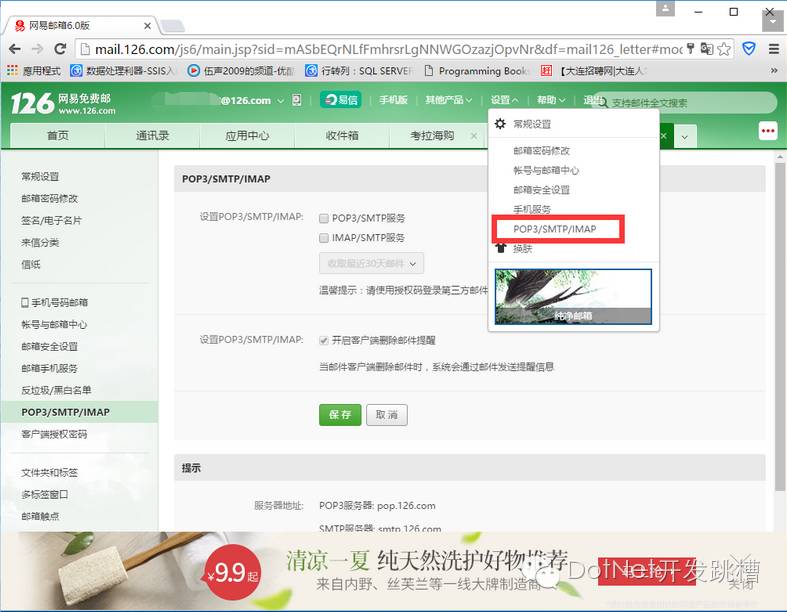This screenshot has height=612, width=787.
Task: Switch to the 通讯录 tab
Action: (x=152, y=136)
